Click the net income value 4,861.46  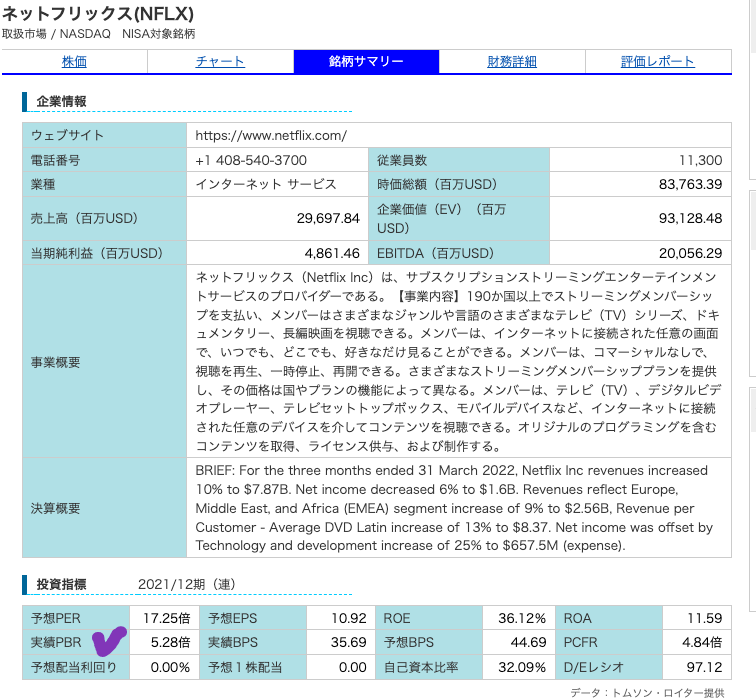click(332, 253)
